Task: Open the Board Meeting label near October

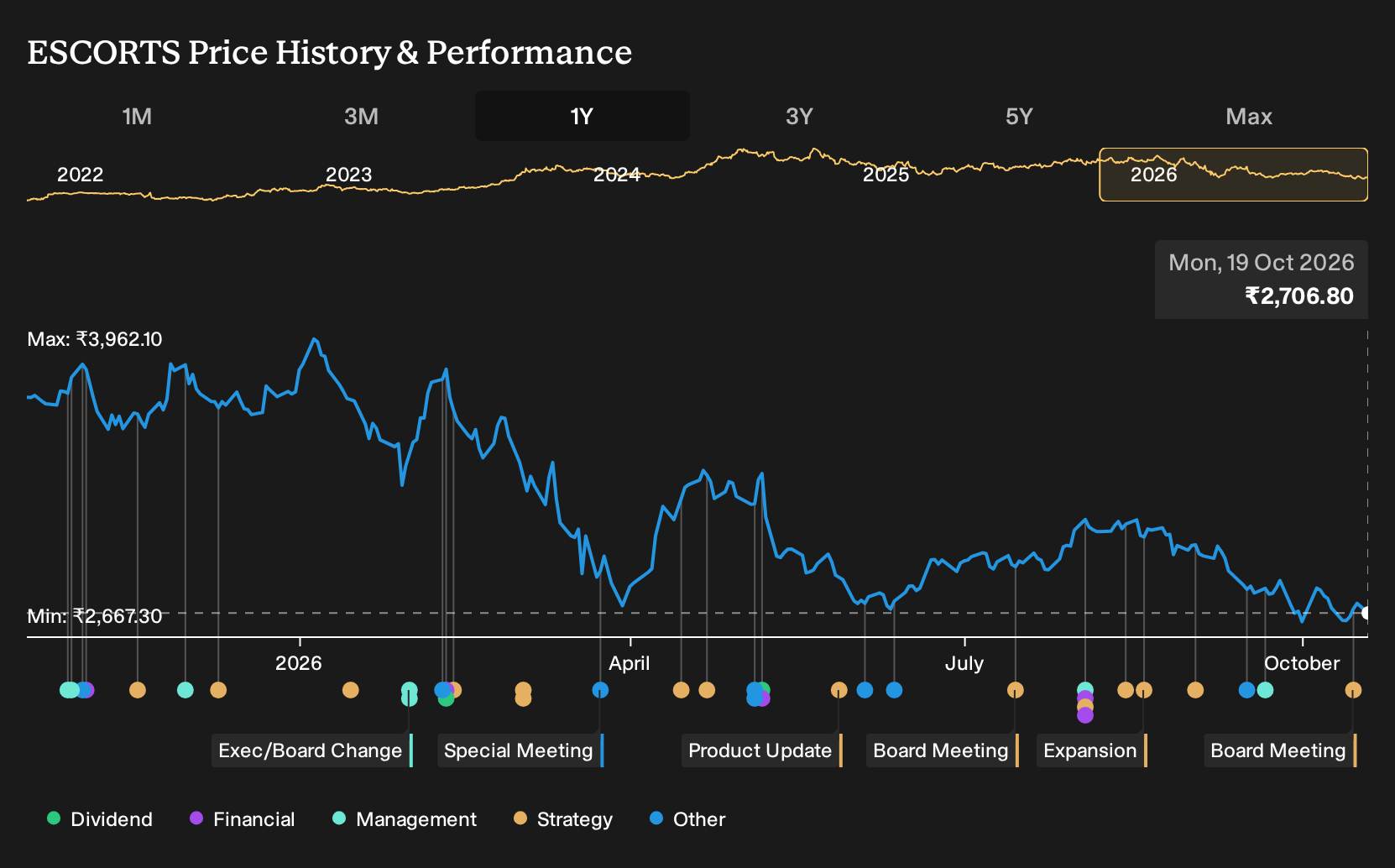Action: [x=1280, y=750]
